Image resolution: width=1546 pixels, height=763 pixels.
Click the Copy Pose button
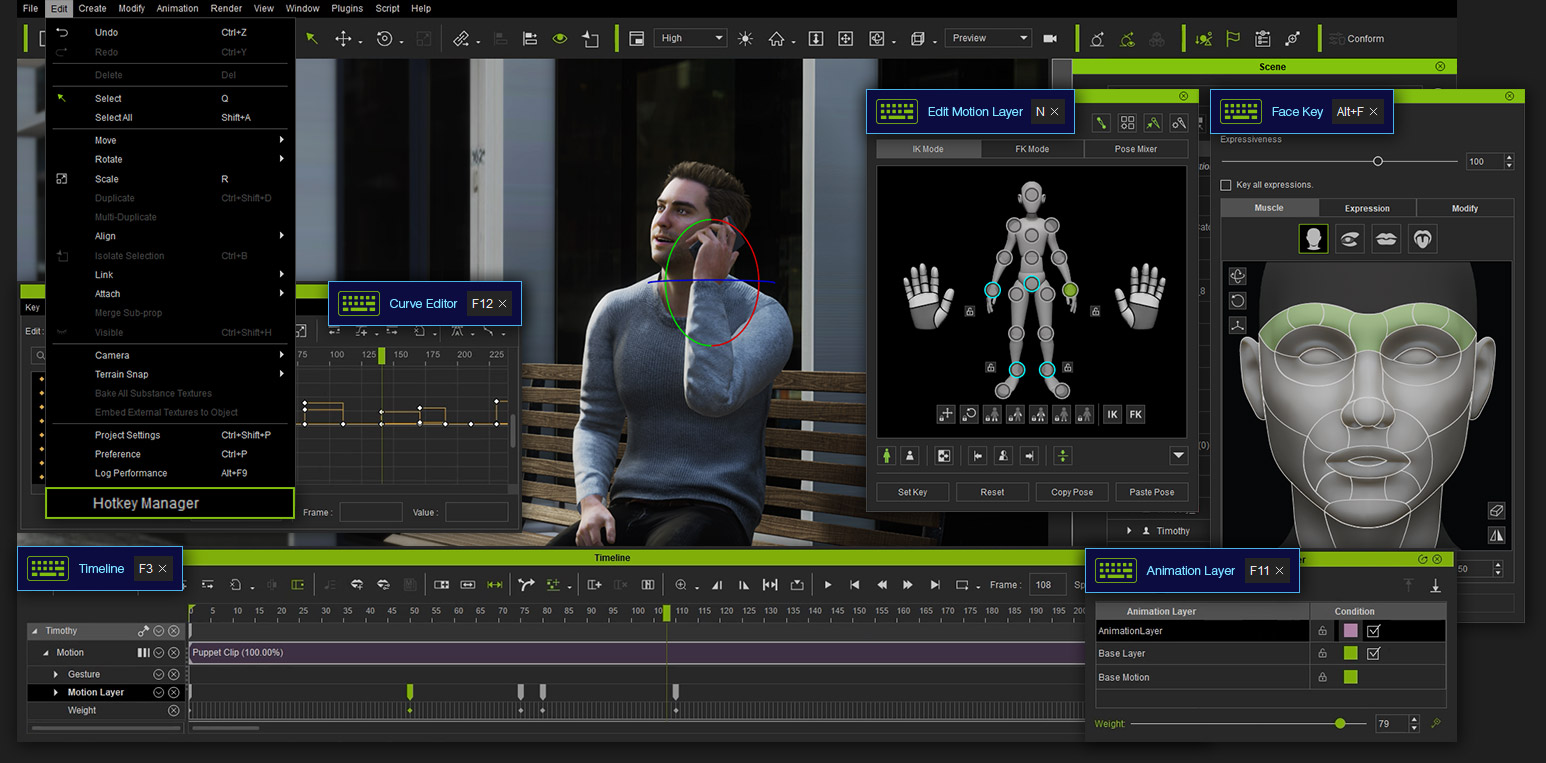[1072, 492]
